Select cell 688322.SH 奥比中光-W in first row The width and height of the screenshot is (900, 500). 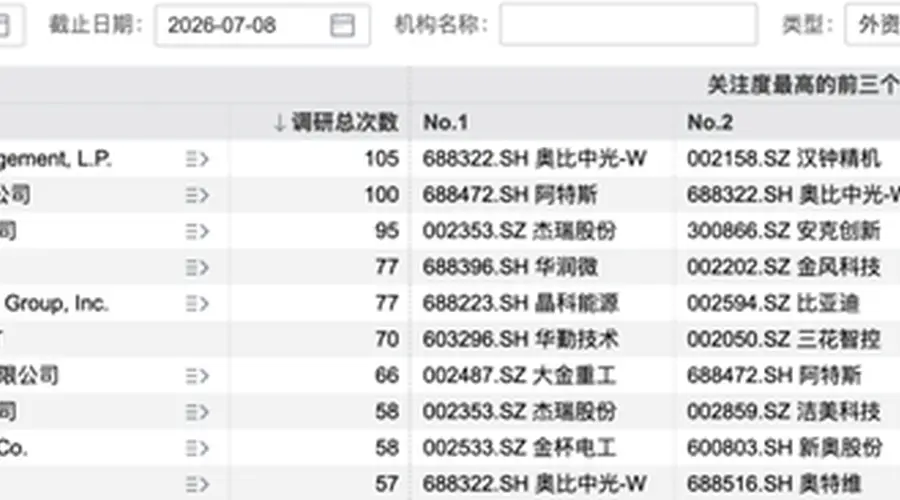coord(535,158)
